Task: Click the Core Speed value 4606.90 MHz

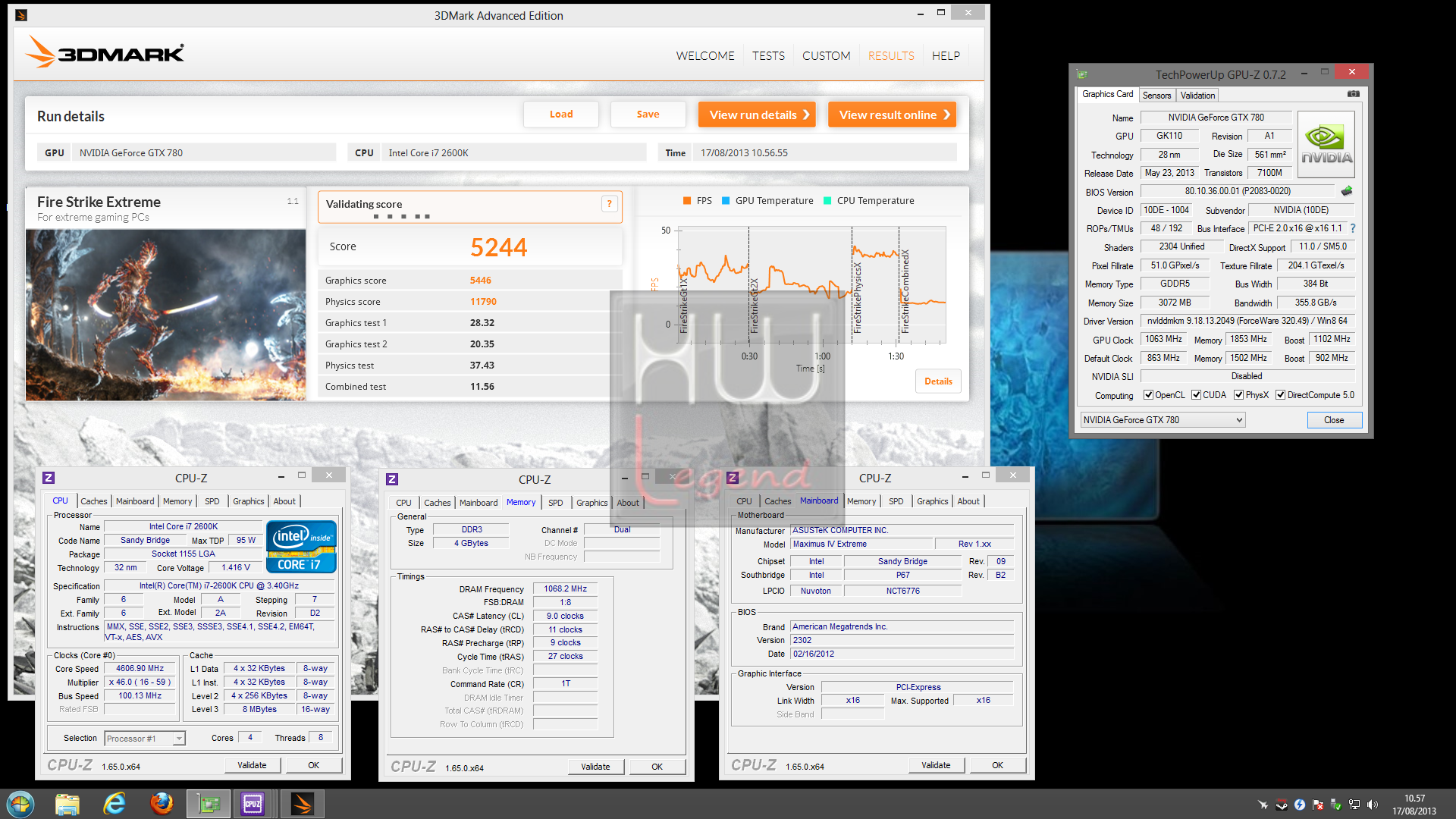Action: [x=140, y=669]
